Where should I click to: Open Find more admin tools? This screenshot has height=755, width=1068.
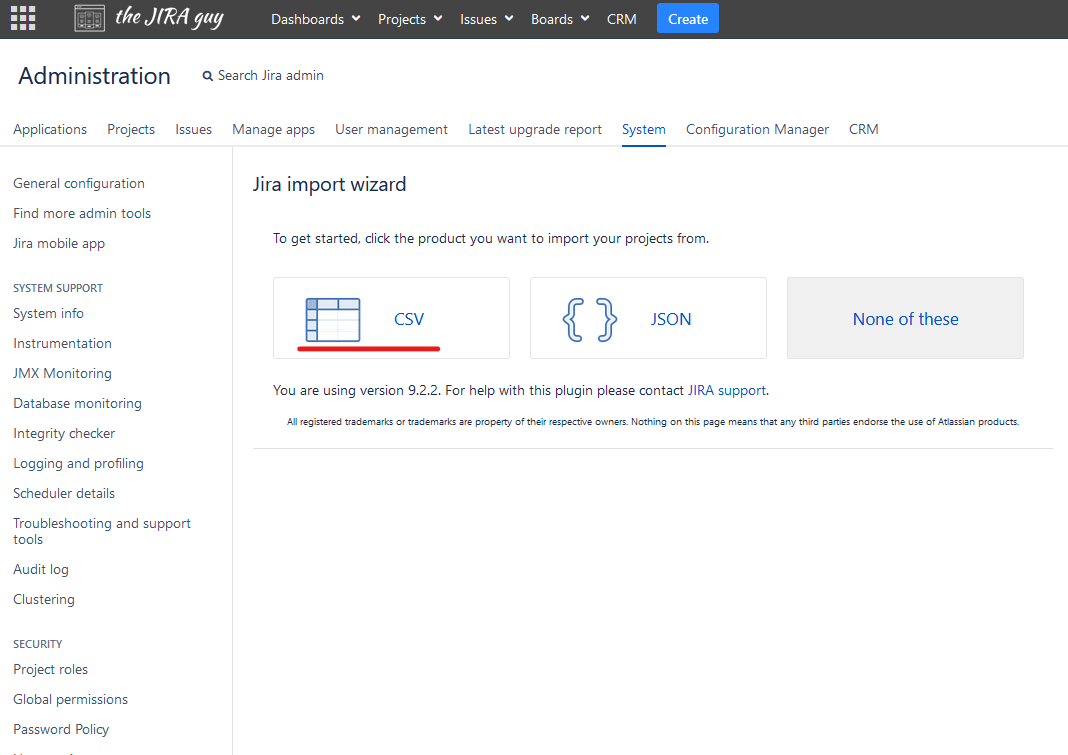coord(82,213)
